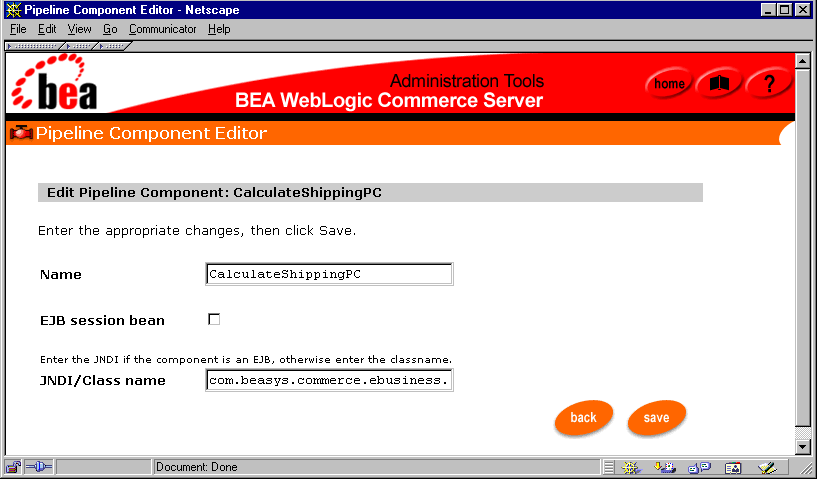Screen dimensions: 817x479
Task: Expand the first collapsed toolbar handle
Action: [x=34, y=46]
